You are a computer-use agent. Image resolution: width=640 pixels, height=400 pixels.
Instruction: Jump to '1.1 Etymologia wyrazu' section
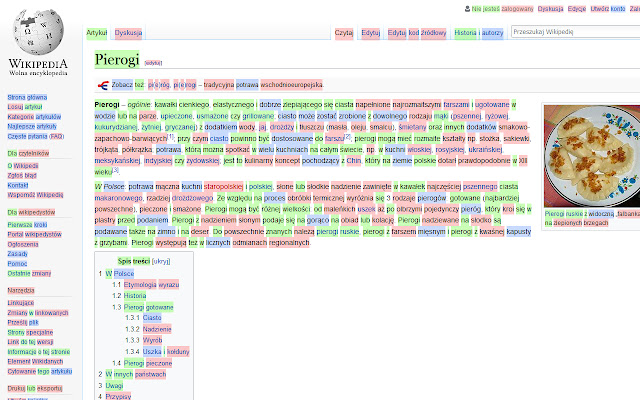[146, 284]
